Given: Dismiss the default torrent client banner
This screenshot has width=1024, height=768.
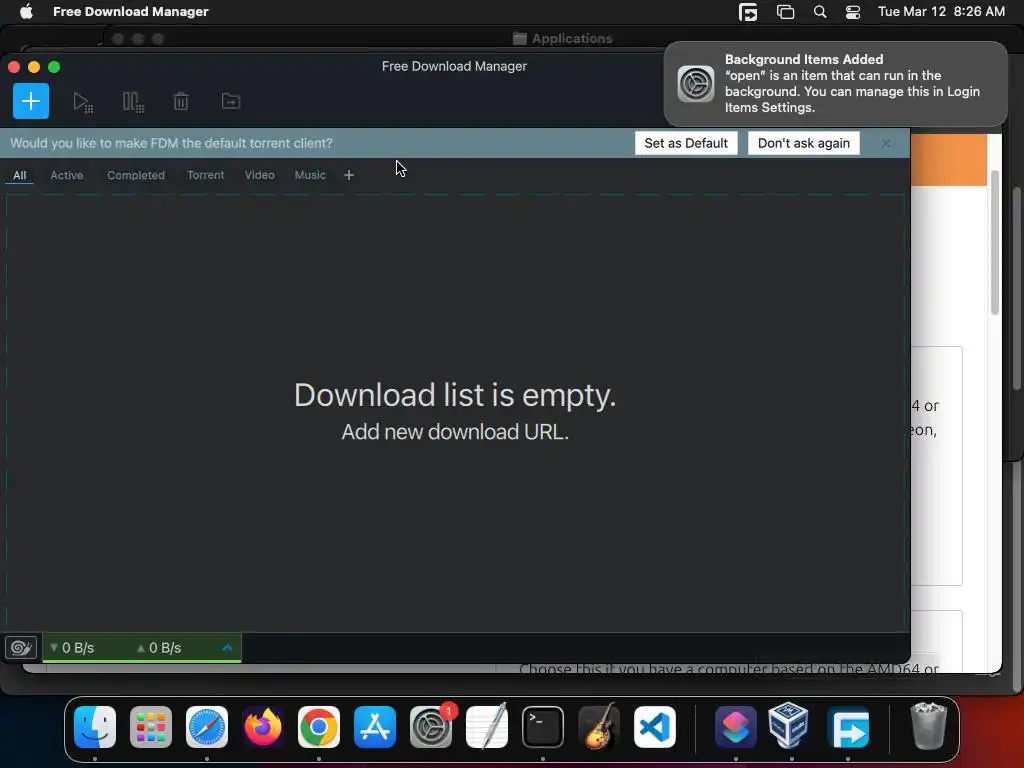Looking at the screenshot, I should click(886, 143).
